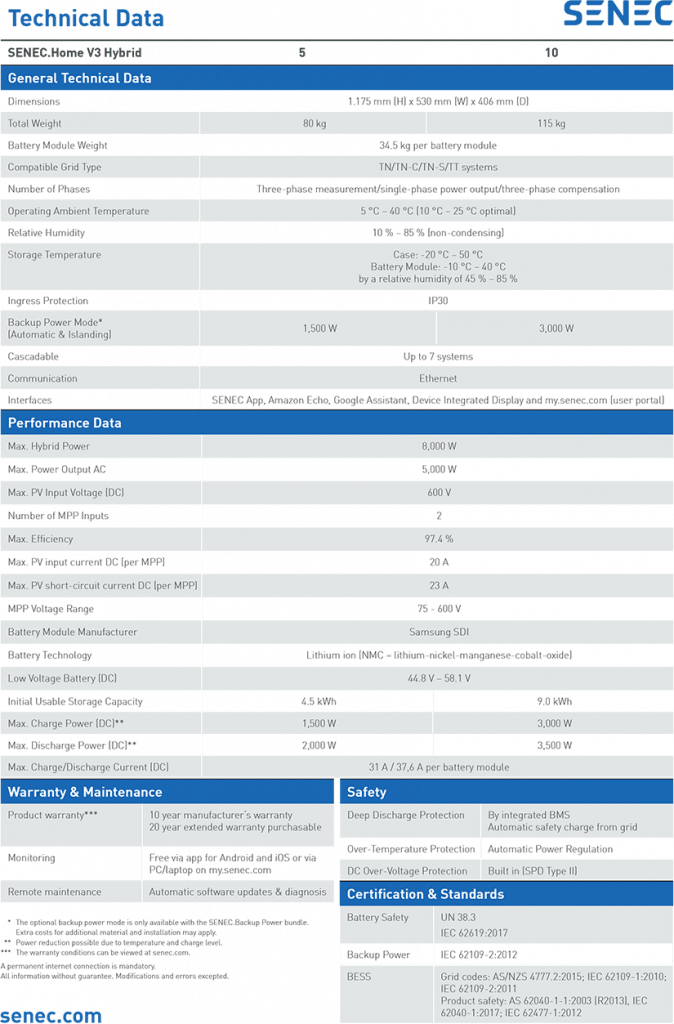Click the 'Monitoring' label
Image resolution: width=674 pixels, height=1024 pixels.
pos(31,858)
